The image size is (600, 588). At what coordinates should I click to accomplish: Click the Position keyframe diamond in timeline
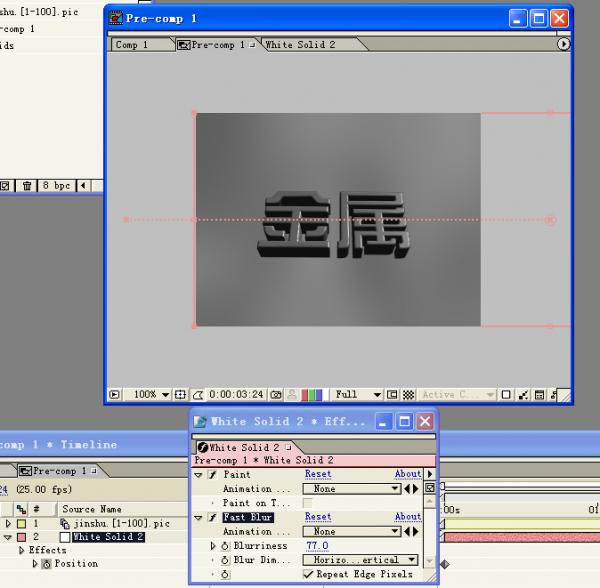click(445, 564)
